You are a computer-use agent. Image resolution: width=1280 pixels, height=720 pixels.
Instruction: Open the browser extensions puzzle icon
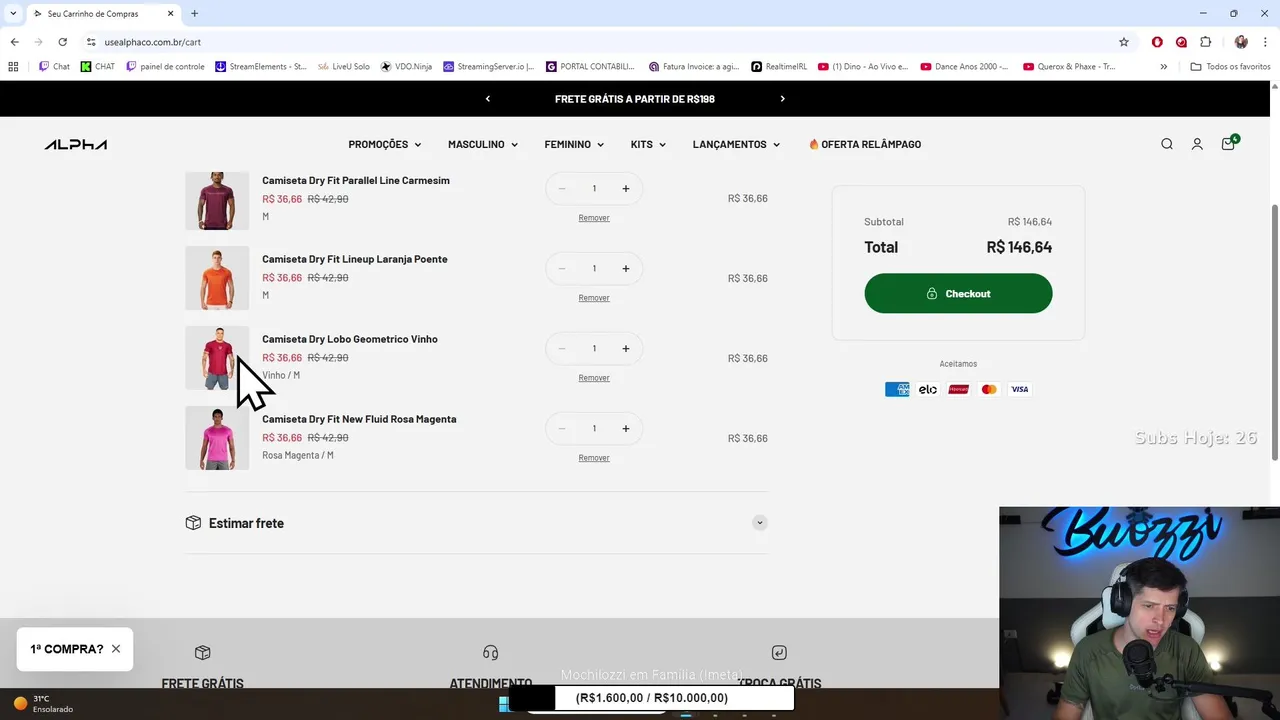[1206, 42]
